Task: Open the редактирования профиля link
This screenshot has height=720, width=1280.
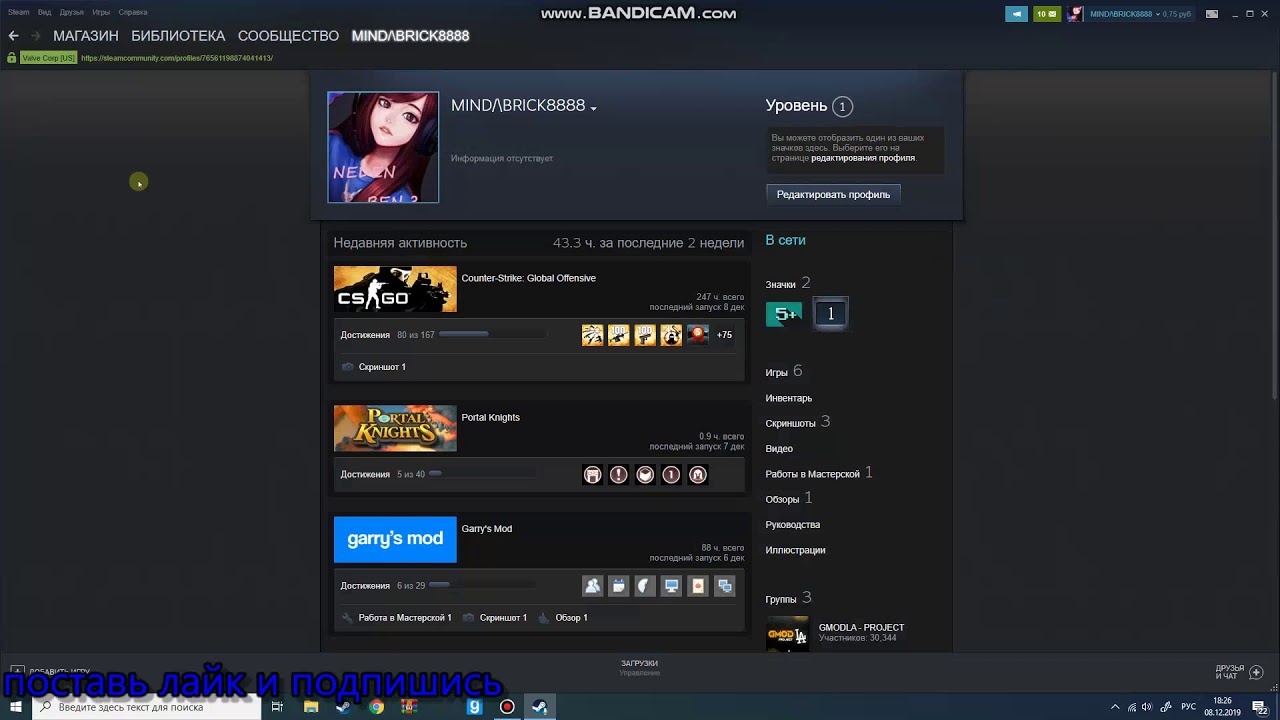Action: (x=862, y=158)
